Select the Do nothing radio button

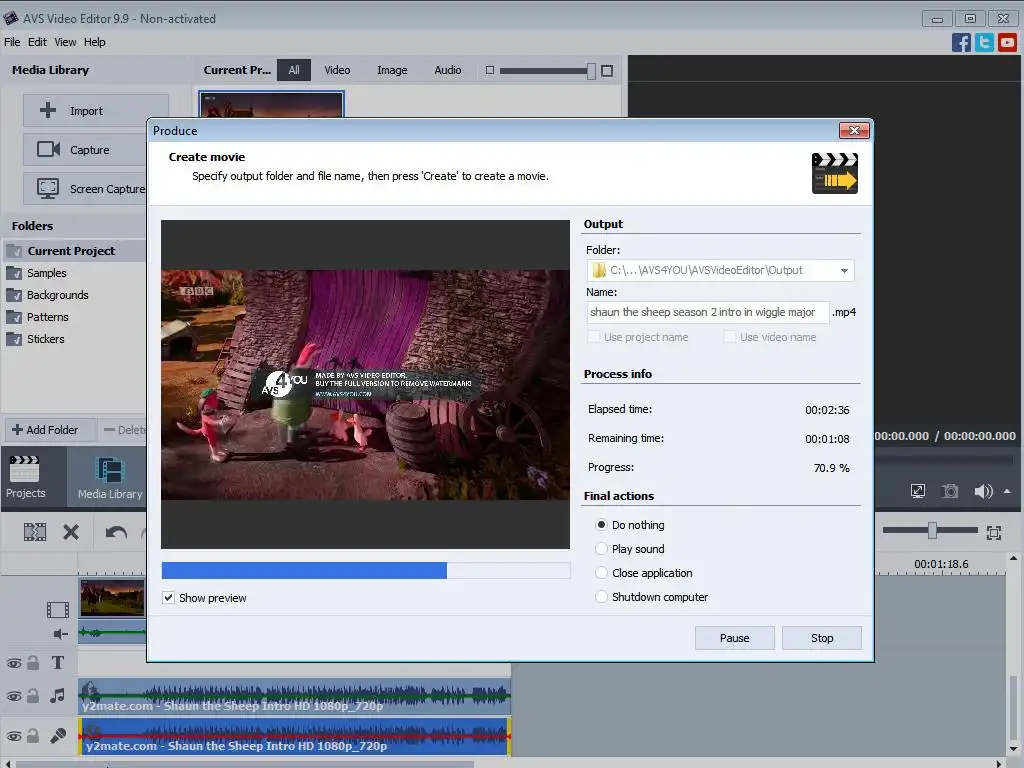coord(601,524)
